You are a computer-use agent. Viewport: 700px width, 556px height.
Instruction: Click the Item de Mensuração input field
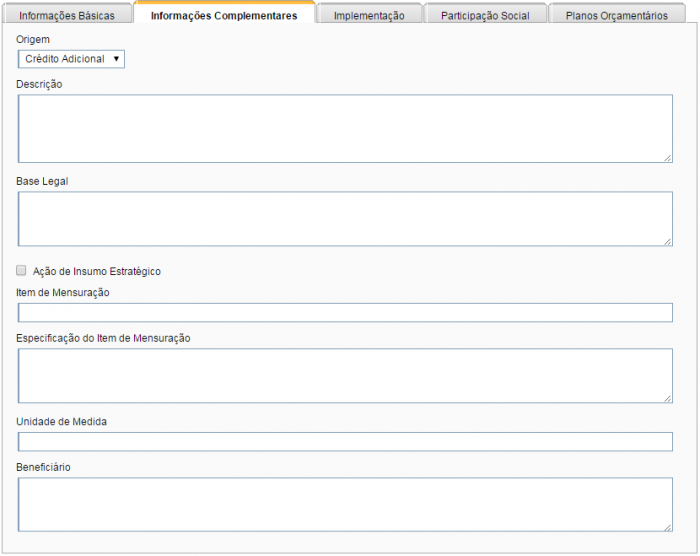click(x=345, y=313)
